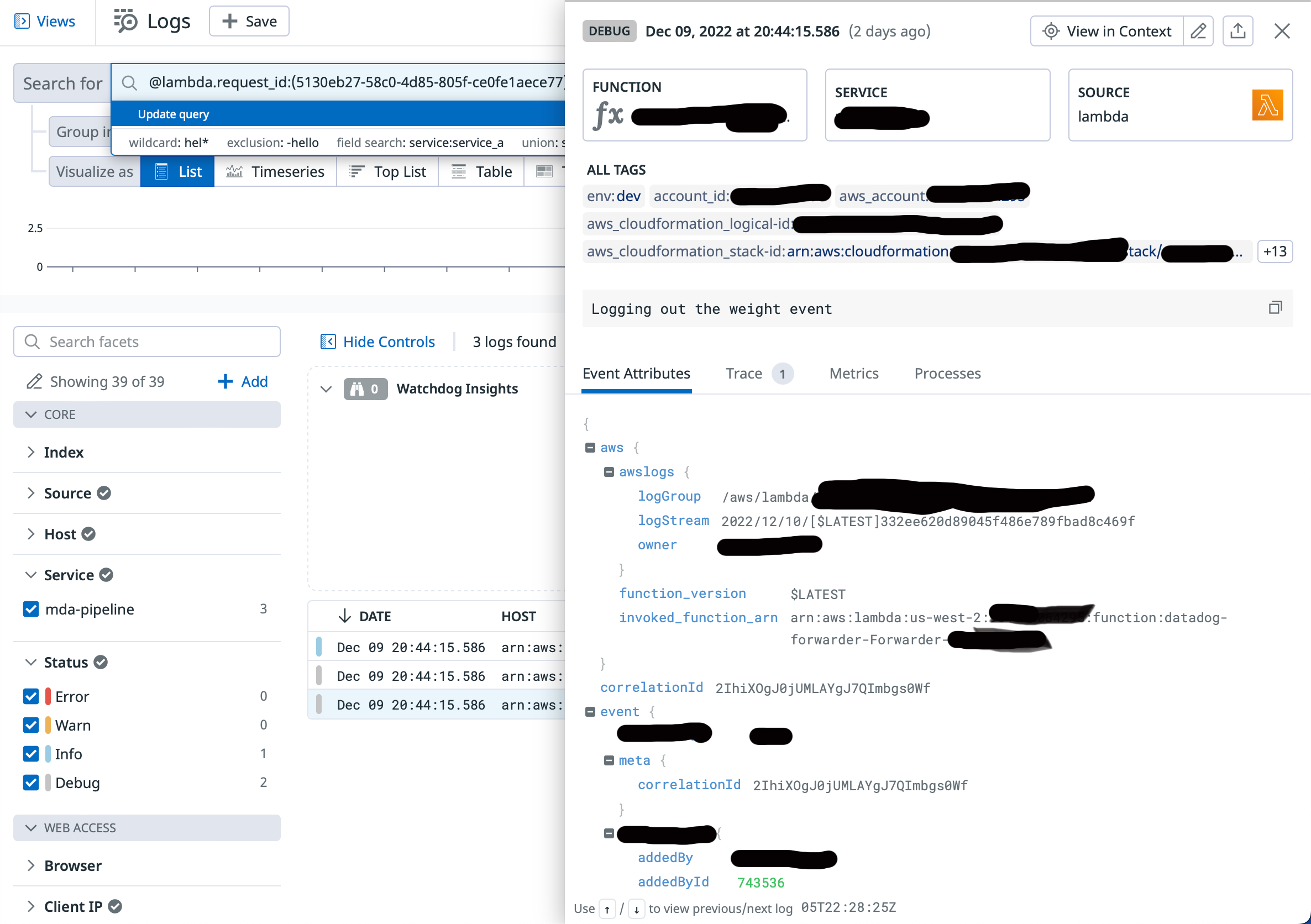This screenshot has height=924, width=1311.
Task: Click the Watchdog Insights binoculars badge
Action: coord(365,389)
